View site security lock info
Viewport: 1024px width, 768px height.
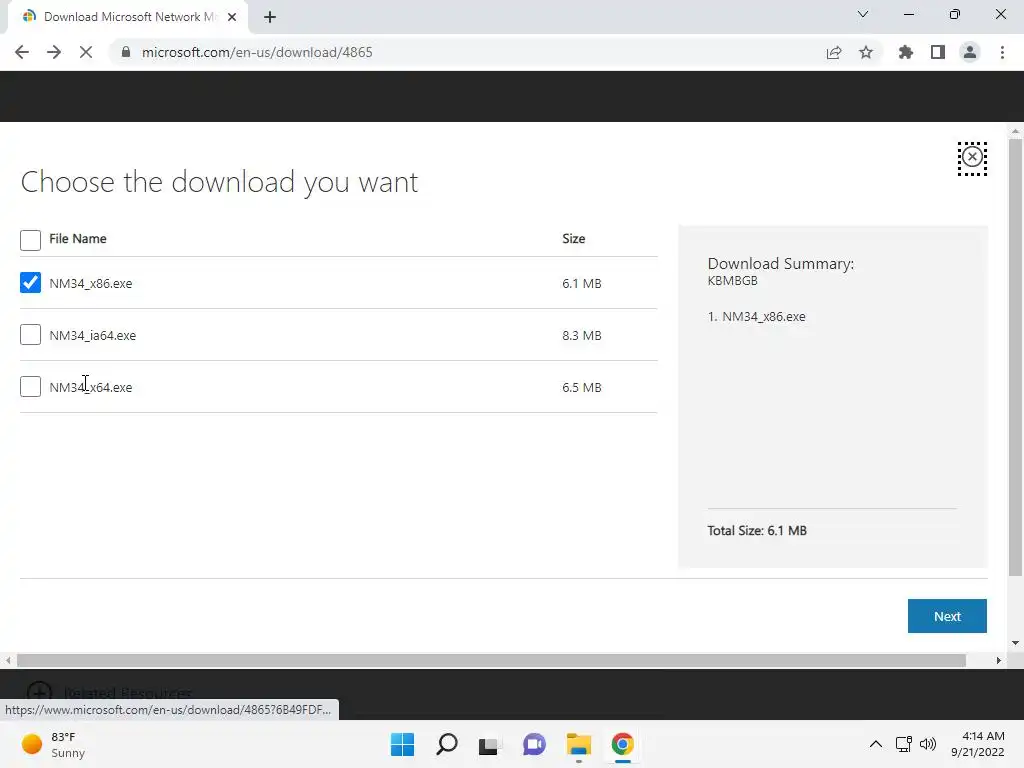coord(127,52)
